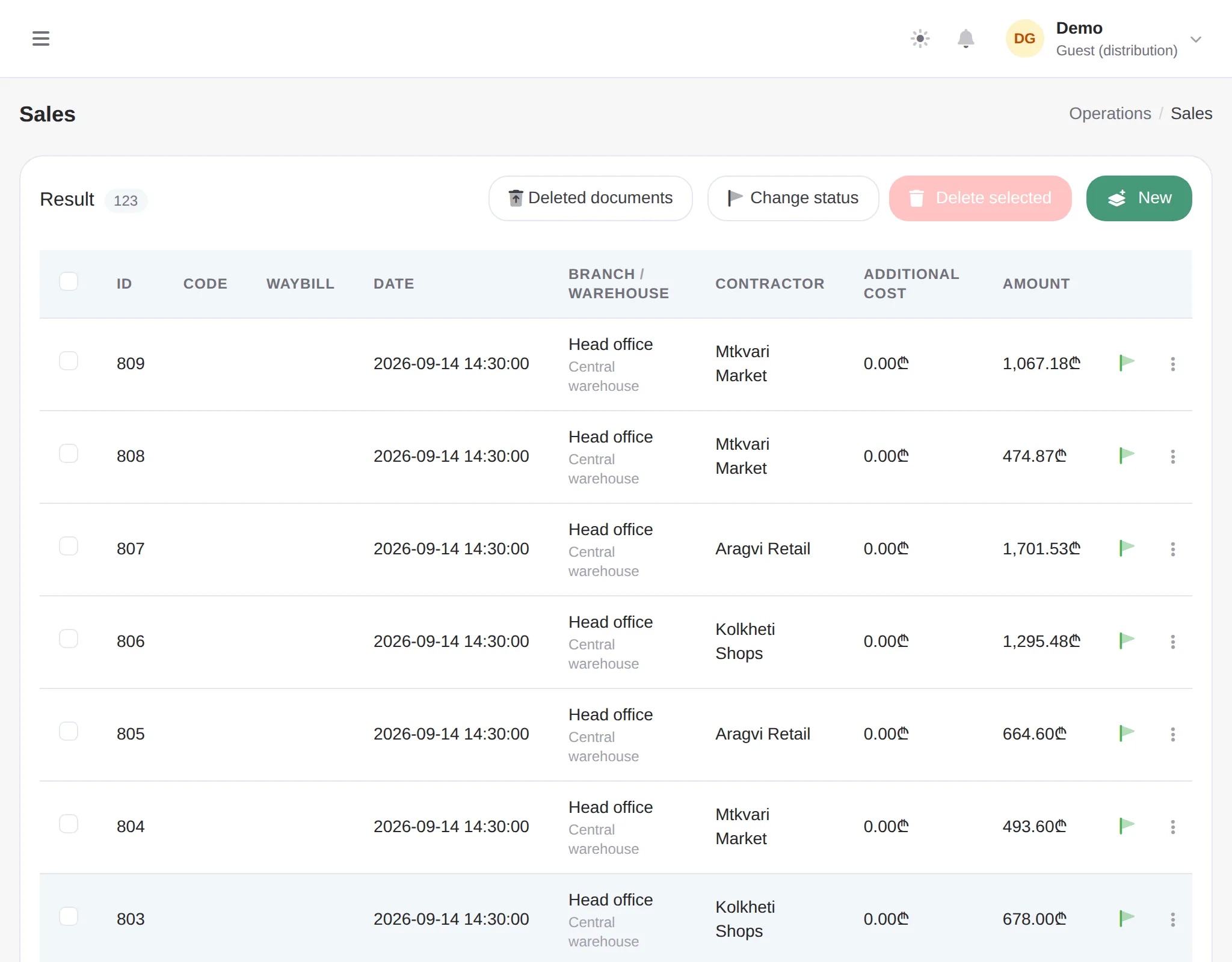Select the checkbox for sale 806
Image resolution: width=1232 pixels, height=962 pixels.
coord(69,639)
